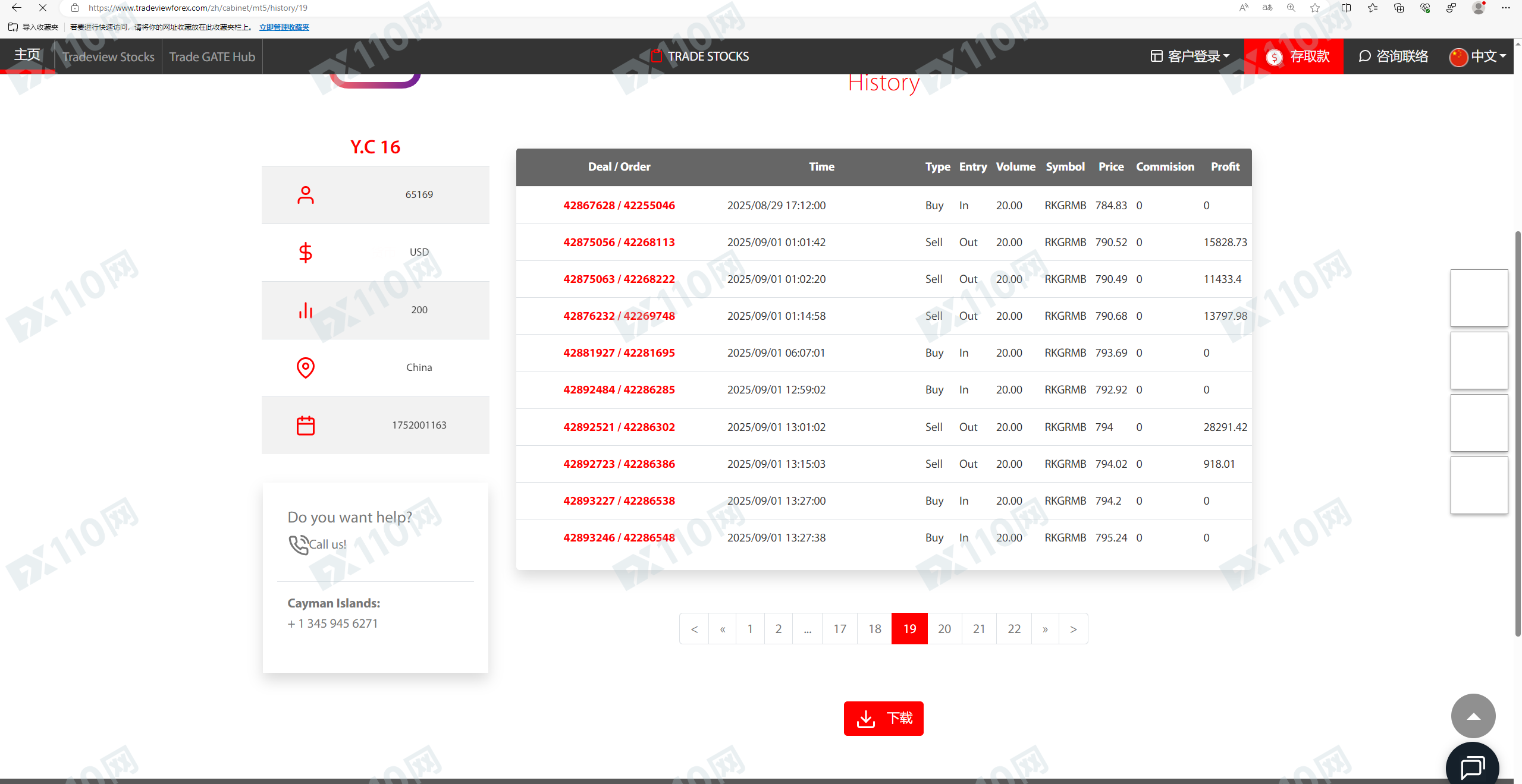1522x784 pixels.
Task: Go to page 20 of history
Action: (944, 629)
